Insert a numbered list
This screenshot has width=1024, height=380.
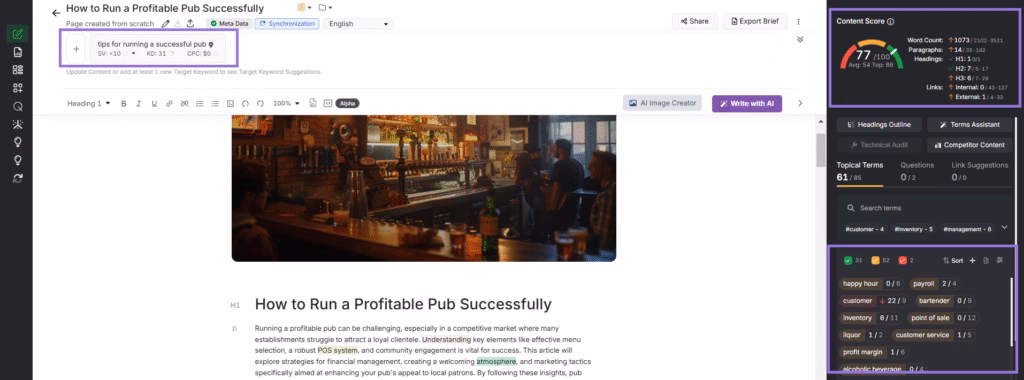(200, 103)
